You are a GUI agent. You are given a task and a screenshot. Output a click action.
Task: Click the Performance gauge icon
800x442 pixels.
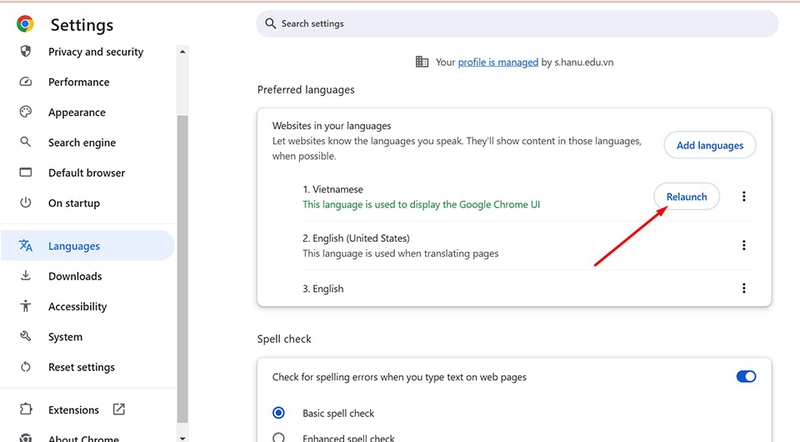[26, 82]
